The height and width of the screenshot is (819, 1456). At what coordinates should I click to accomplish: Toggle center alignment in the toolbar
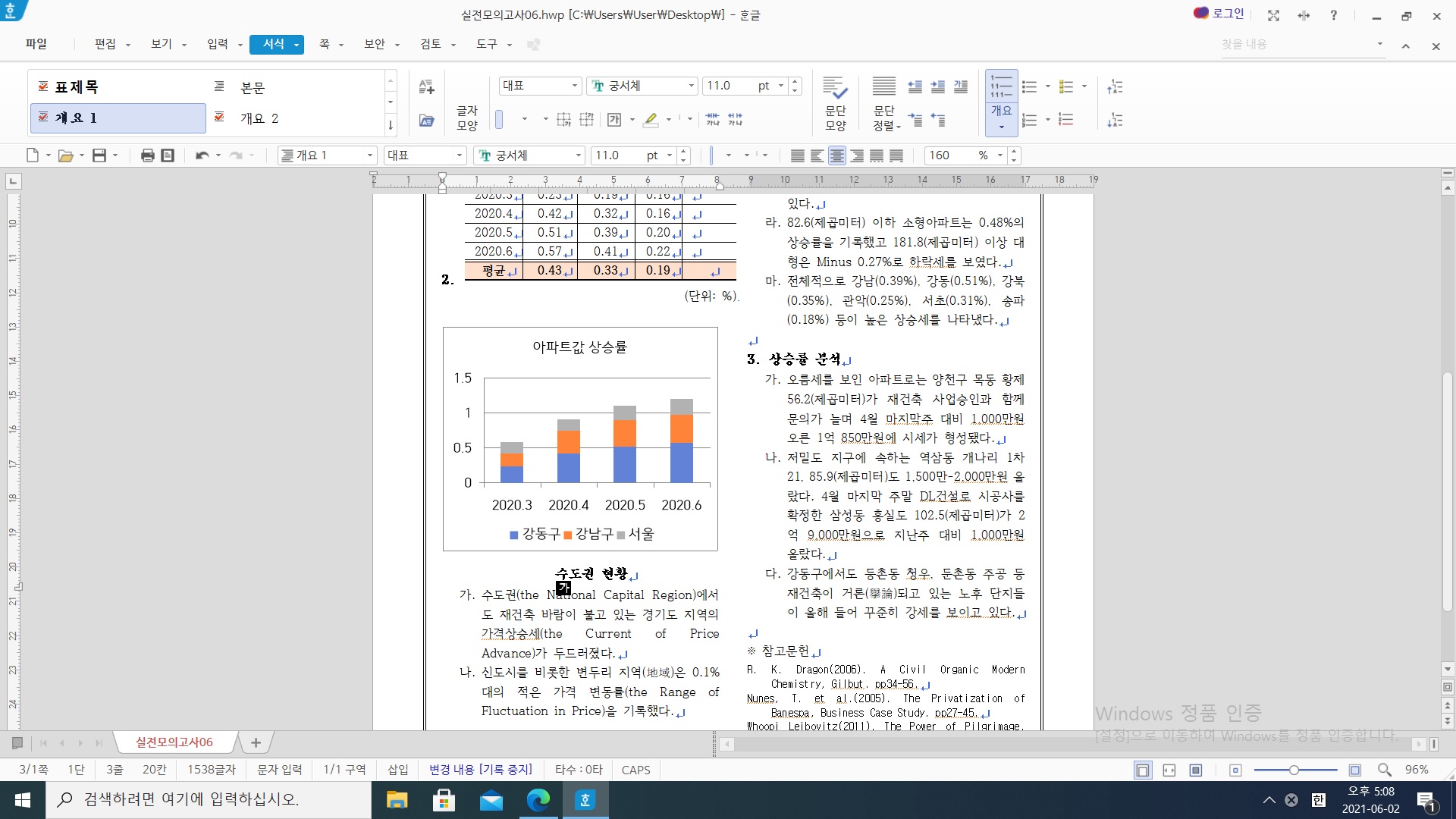836,155
